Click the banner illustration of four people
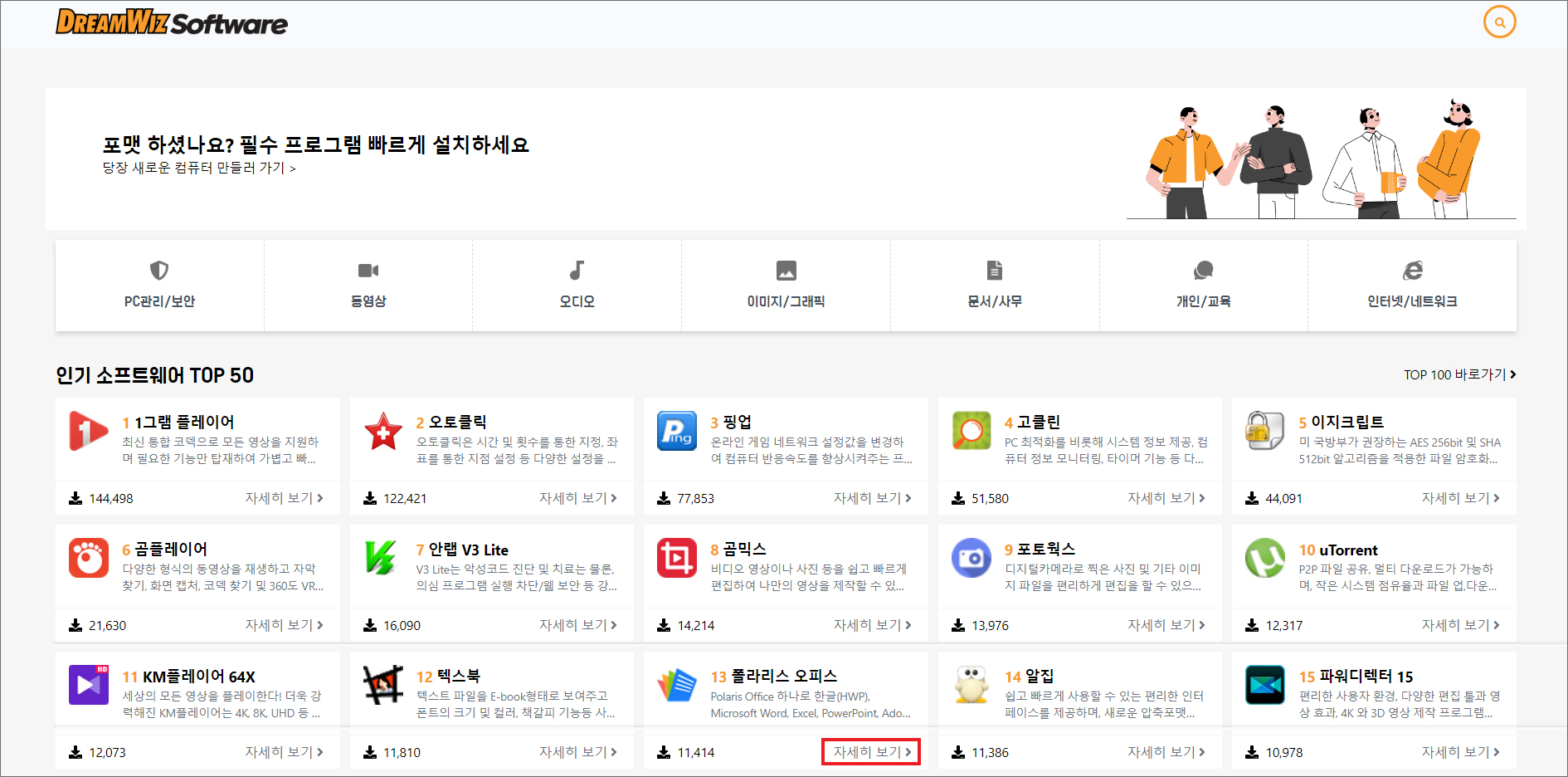The image size is (1568, 777). [x=1321, y=159]
